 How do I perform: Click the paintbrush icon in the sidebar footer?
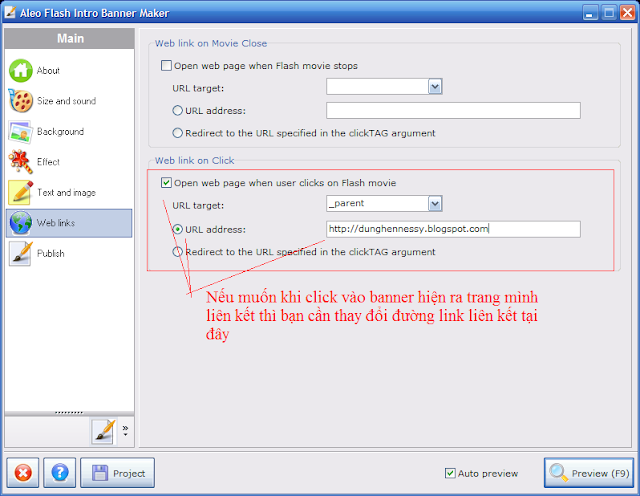[x=104, y=431]
